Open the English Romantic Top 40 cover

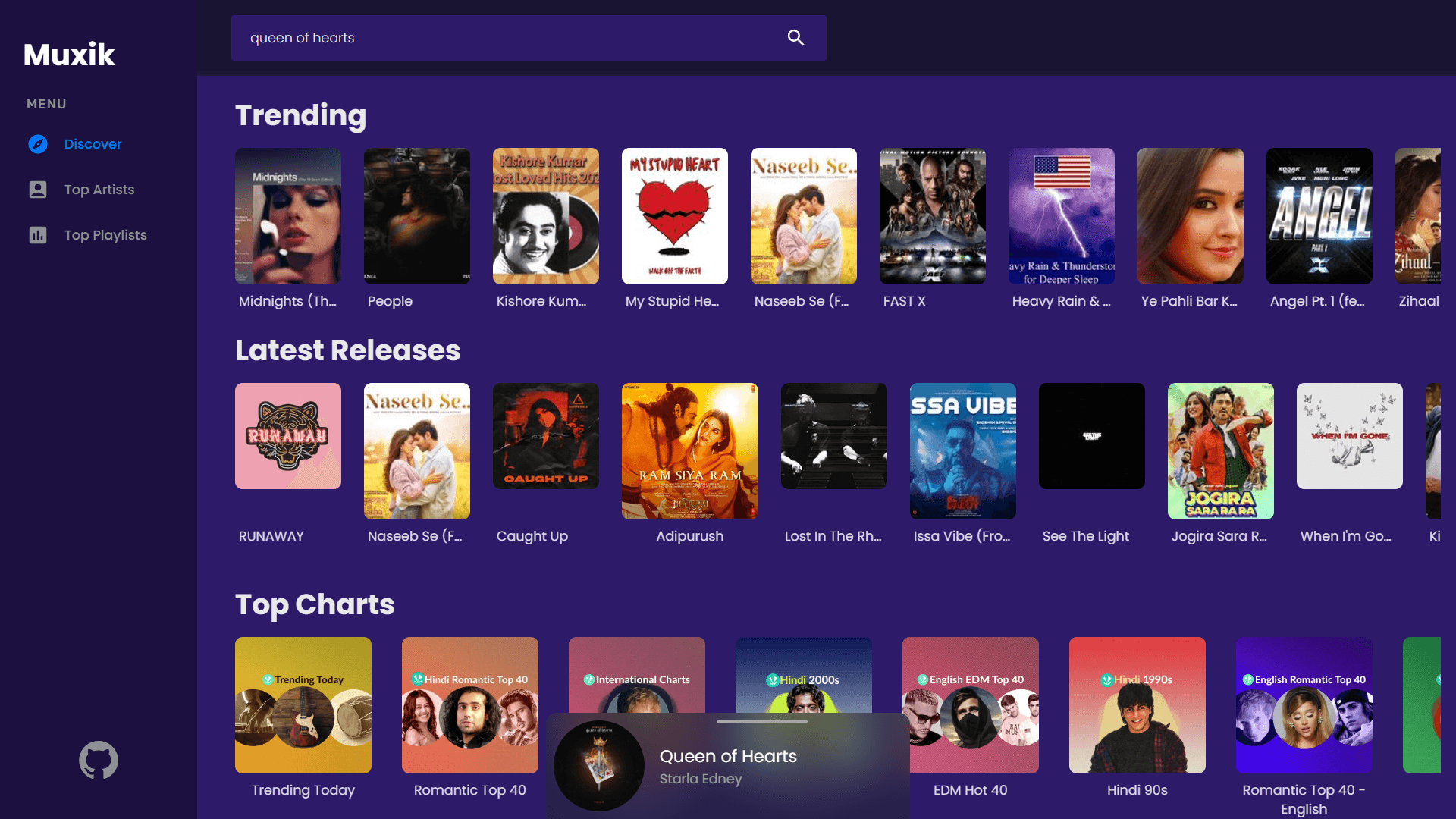(x=1304, y=705)
